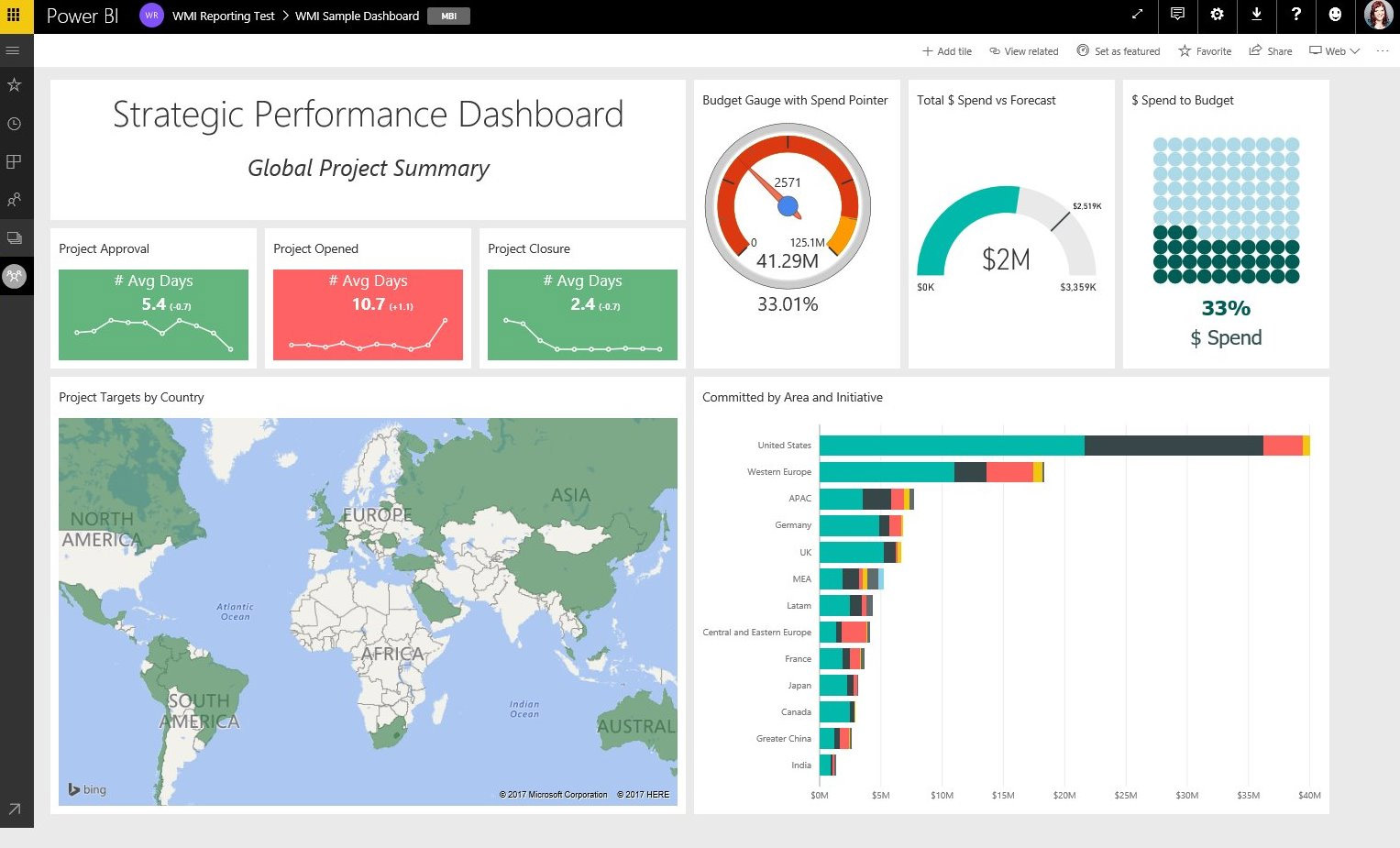Image resolution: width=1400 pixels, height=848 pixels.
Task: Navigate to WMI Reporting Test breadcrumb
Action: point(223,16)
